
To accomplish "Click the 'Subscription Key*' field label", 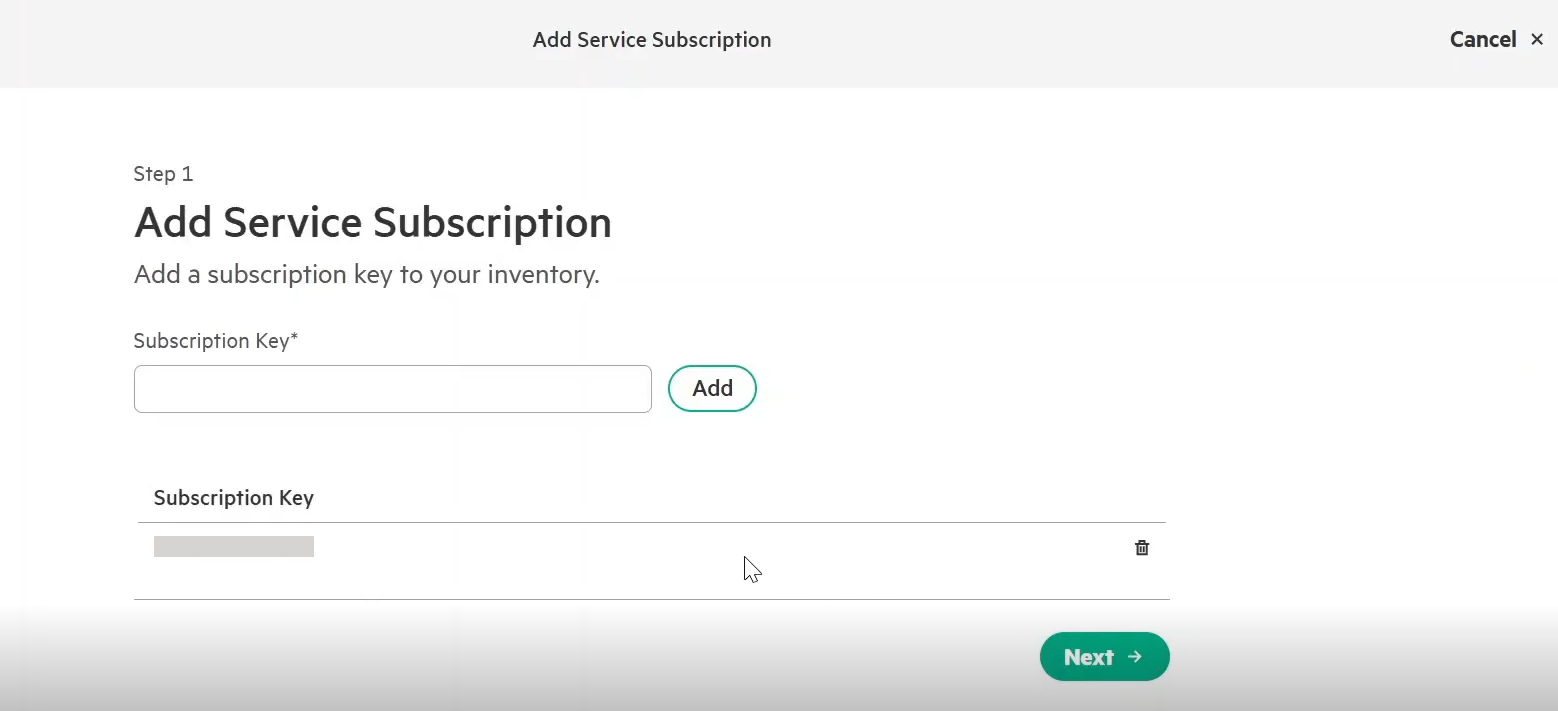I will (216, 341).
